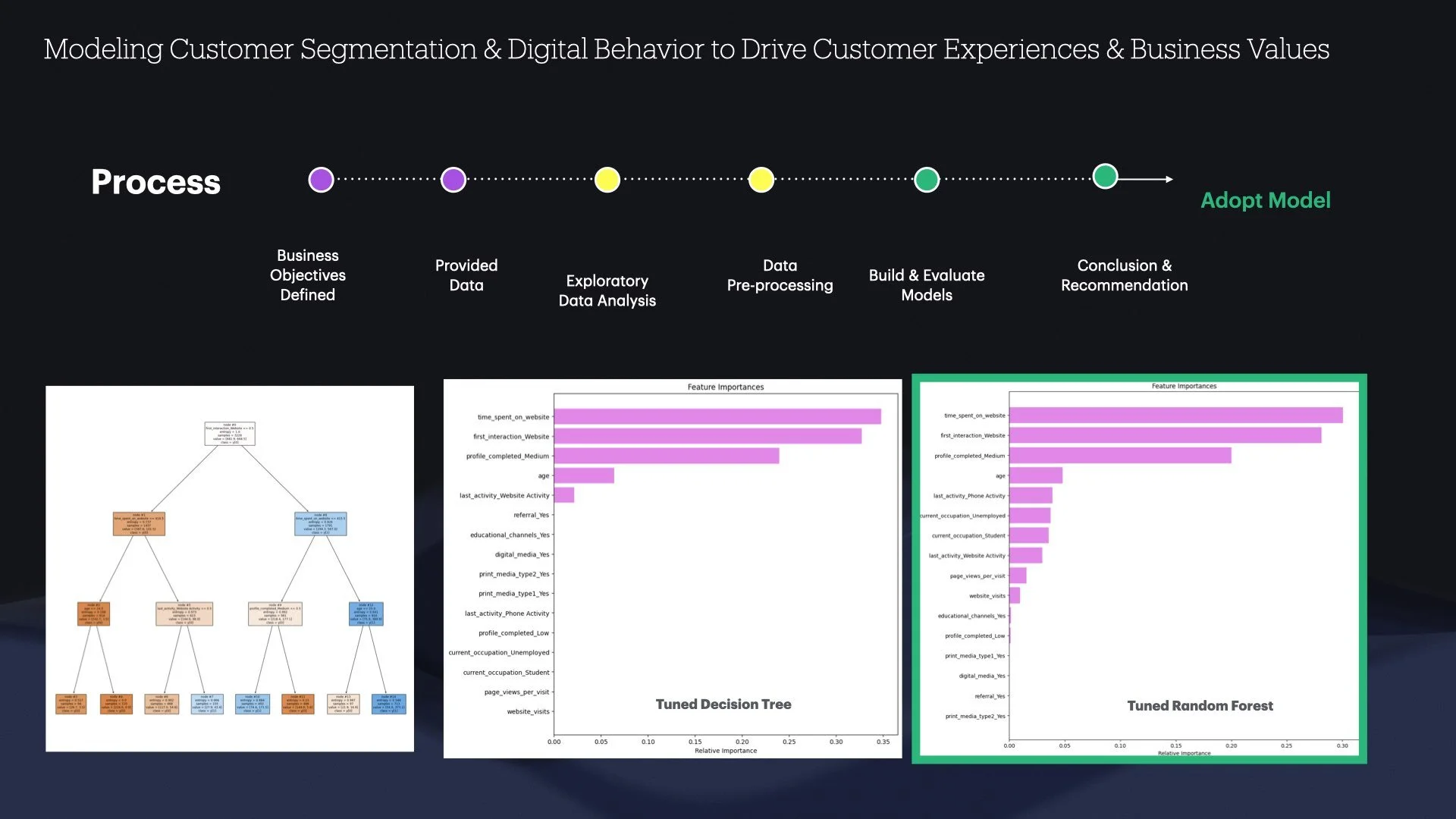
Task: Click the Tuned Decision Tree chart label
Action: point(723,704)
